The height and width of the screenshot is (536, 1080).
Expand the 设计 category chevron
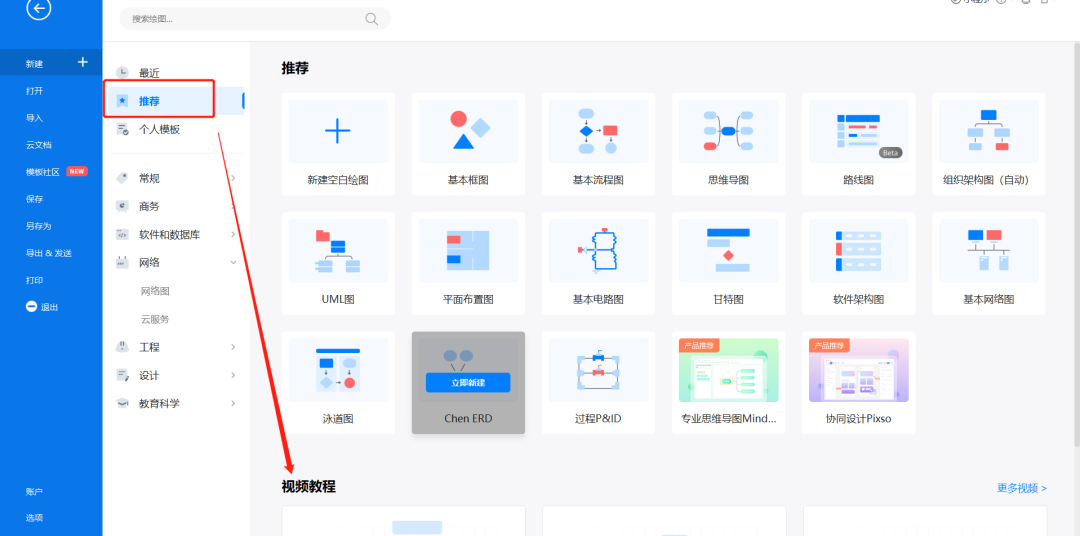233,375
